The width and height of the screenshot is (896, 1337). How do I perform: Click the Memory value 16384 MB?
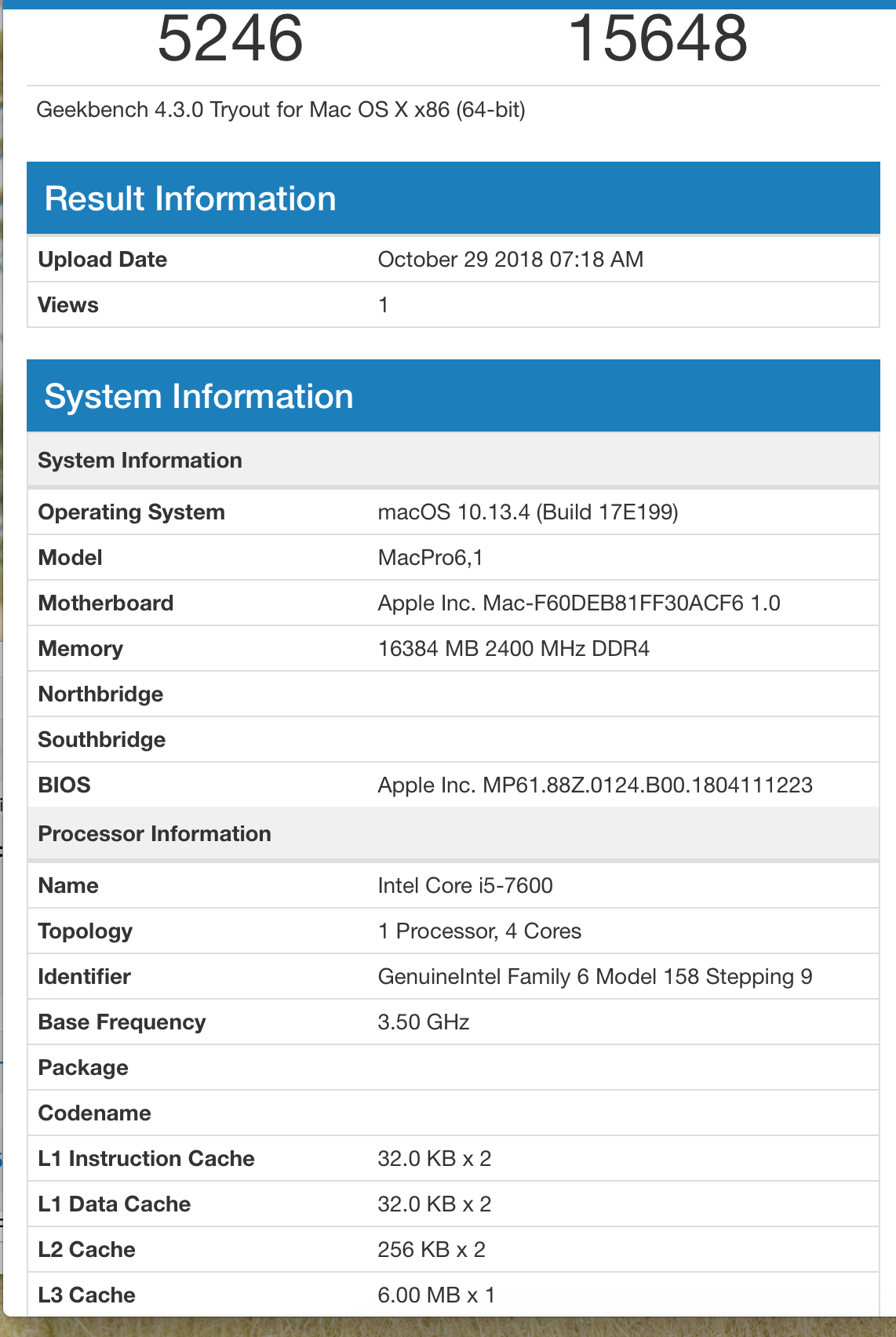pyautogui.click(x=513, y=649)
